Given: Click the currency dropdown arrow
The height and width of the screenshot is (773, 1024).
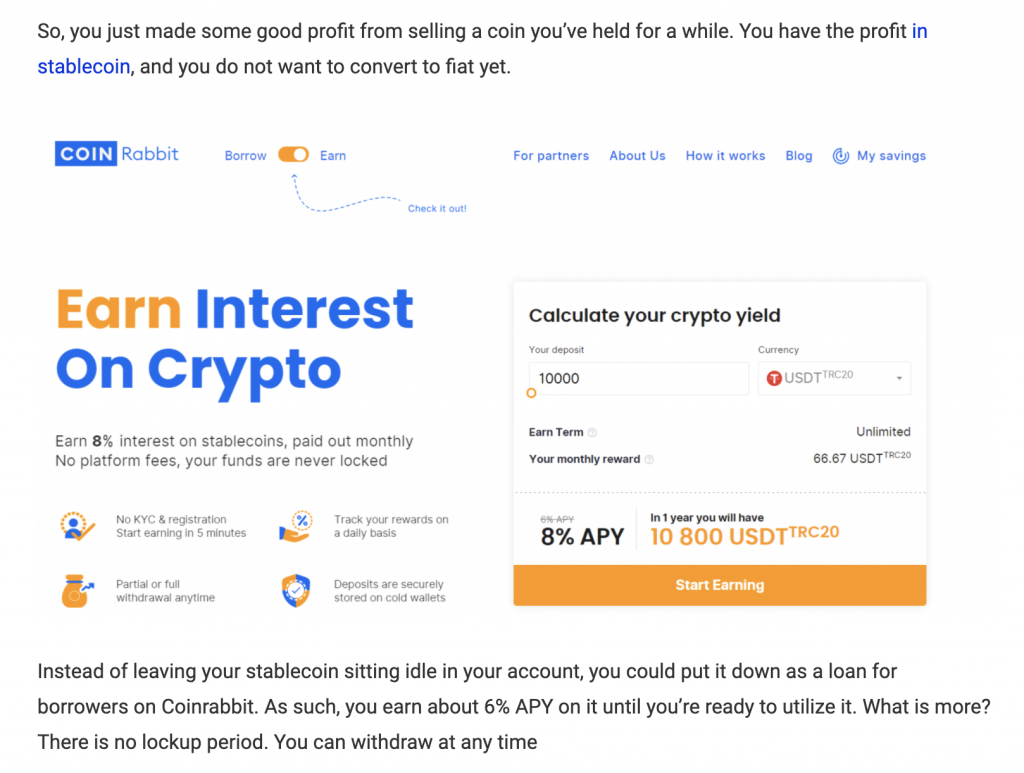Looking at the screenshot, I should click(899, 379).
